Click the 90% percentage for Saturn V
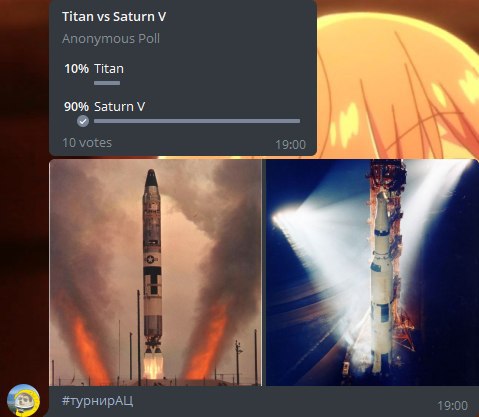Viewport: 479px width, 417px height. (x=77, y=107)
